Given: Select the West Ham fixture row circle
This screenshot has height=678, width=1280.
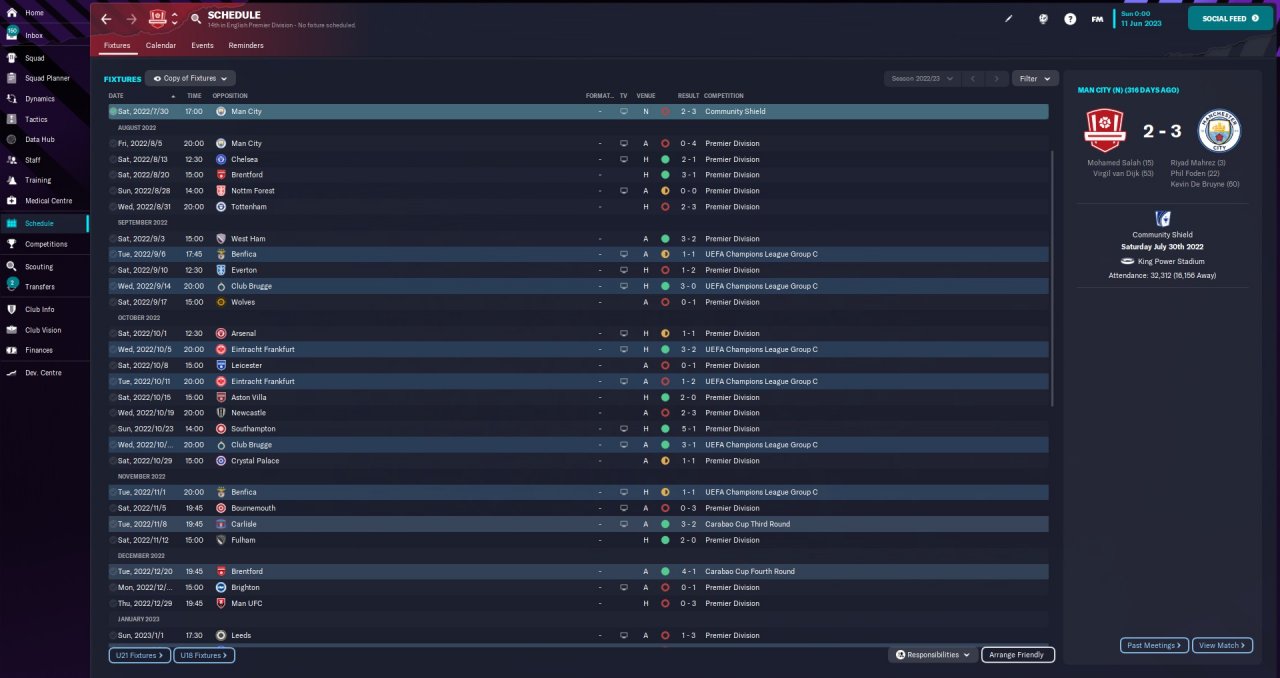Looking at the screenshot, I should (x=113, y=239).
